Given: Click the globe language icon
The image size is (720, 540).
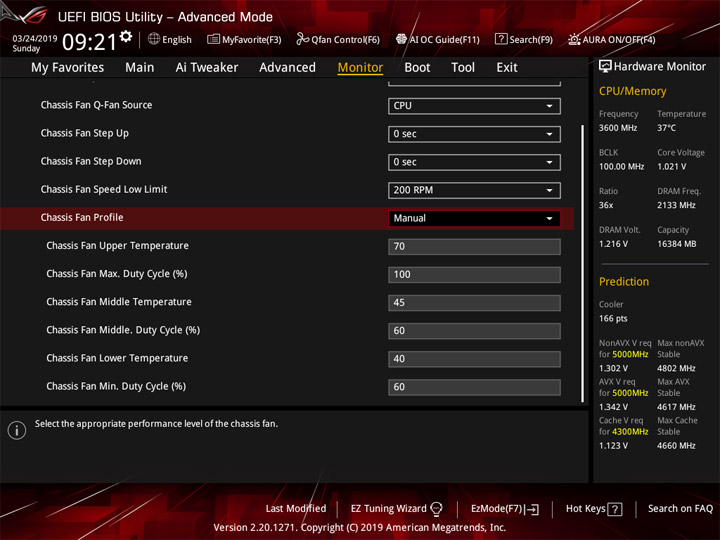Looking at the screenshot, I should coord(154,39).
